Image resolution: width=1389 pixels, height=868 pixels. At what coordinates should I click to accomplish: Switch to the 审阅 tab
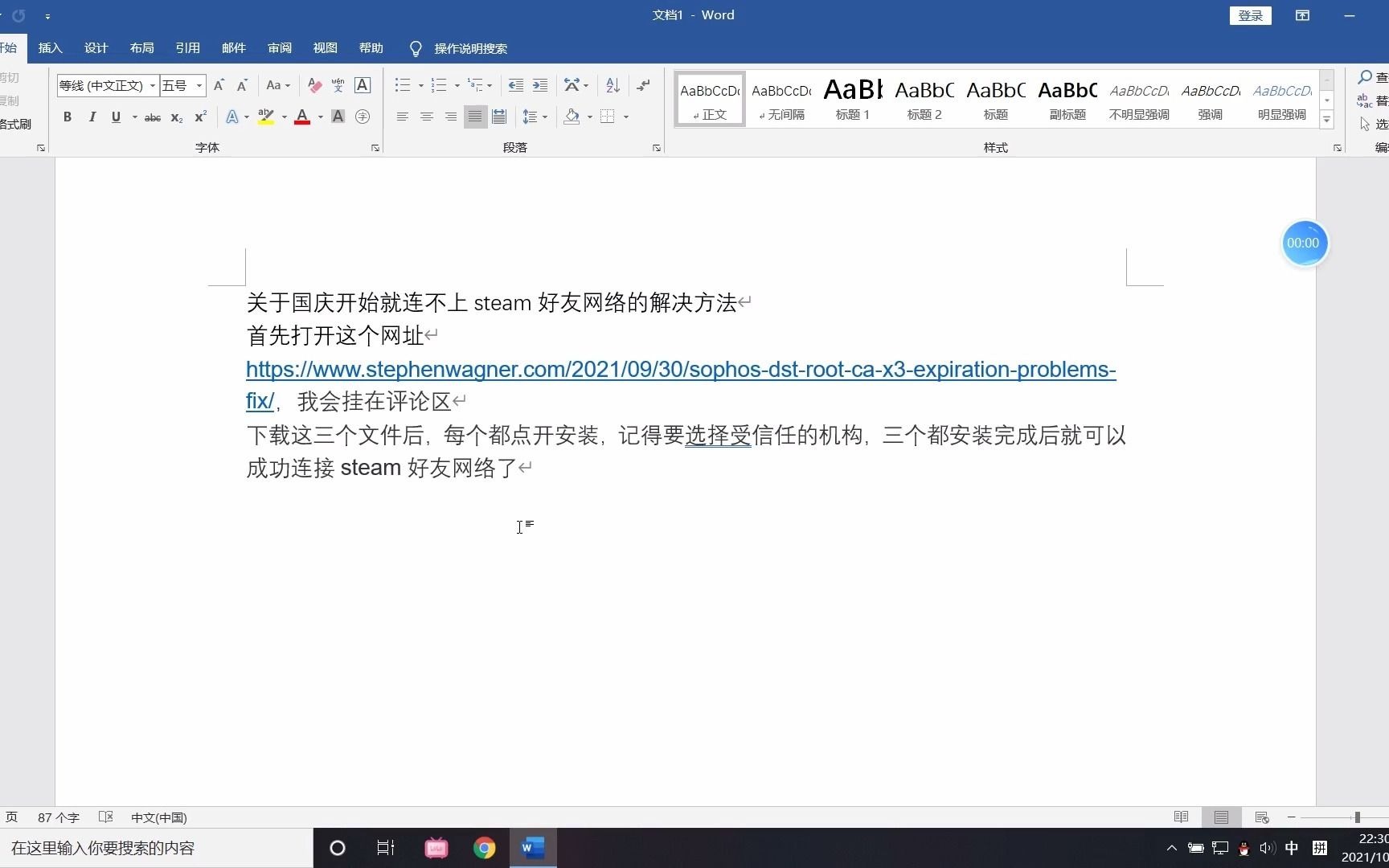coord(279,47)
